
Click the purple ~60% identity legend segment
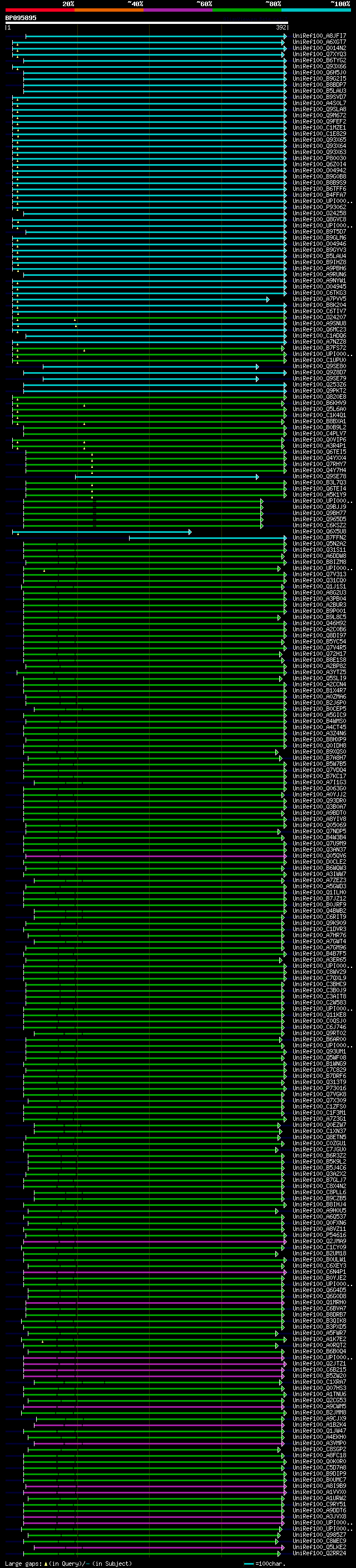pyautogui.click(x=179, y=11)
